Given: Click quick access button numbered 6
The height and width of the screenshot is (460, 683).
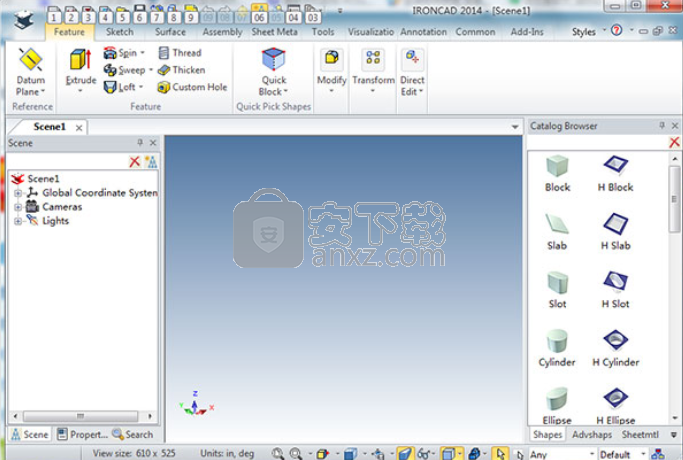Looking at the screenshot, I should (139, 17).
